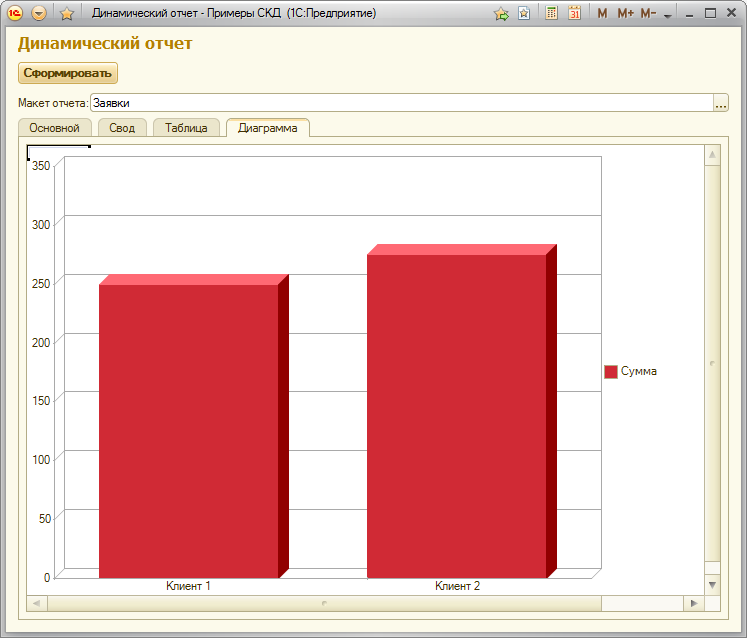Screen dimensions: 747x638
Task: Click the M+ memory add button
Action: click(625, 13)
